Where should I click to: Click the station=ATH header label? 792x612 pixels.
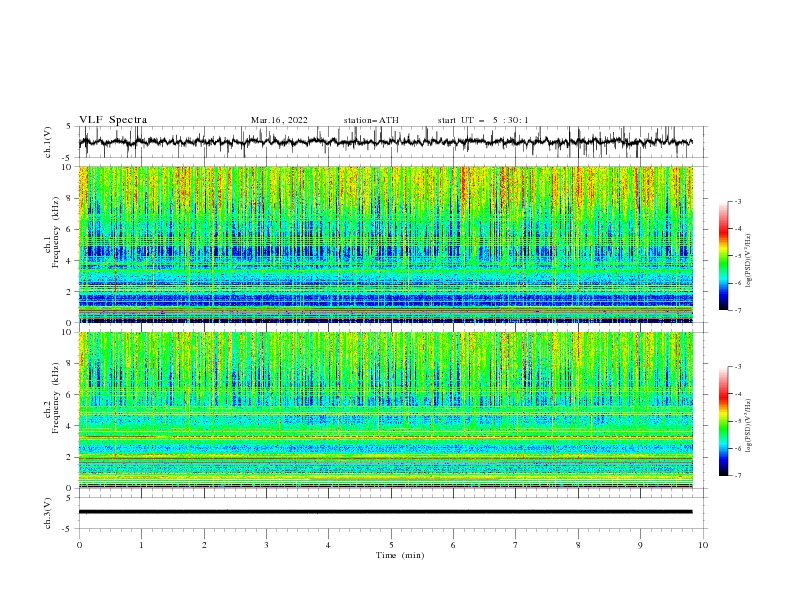pos(371,120)
